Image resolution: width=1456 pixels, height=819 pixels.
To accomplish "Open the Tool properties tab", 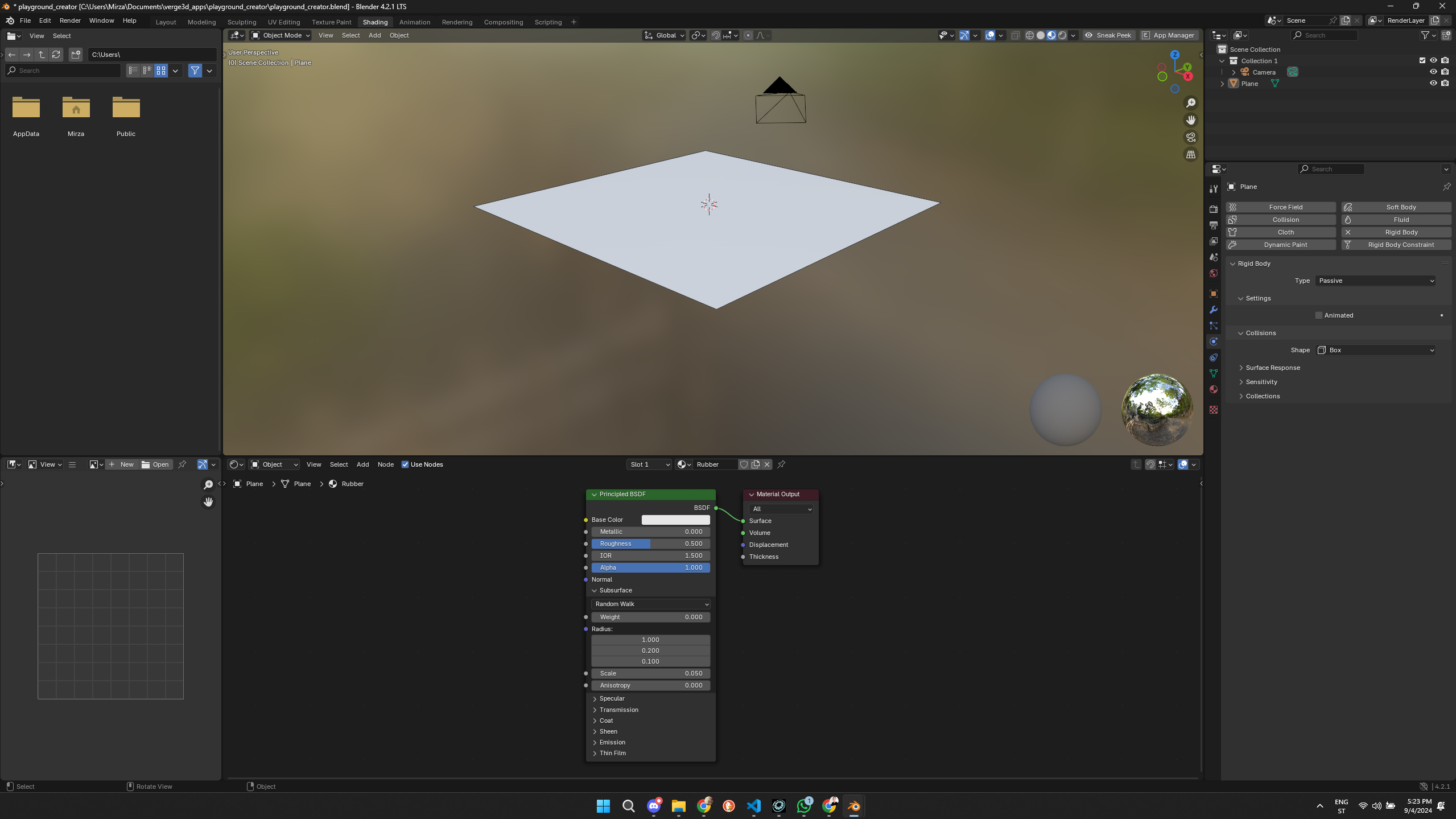I will [x=1214, y=189].
